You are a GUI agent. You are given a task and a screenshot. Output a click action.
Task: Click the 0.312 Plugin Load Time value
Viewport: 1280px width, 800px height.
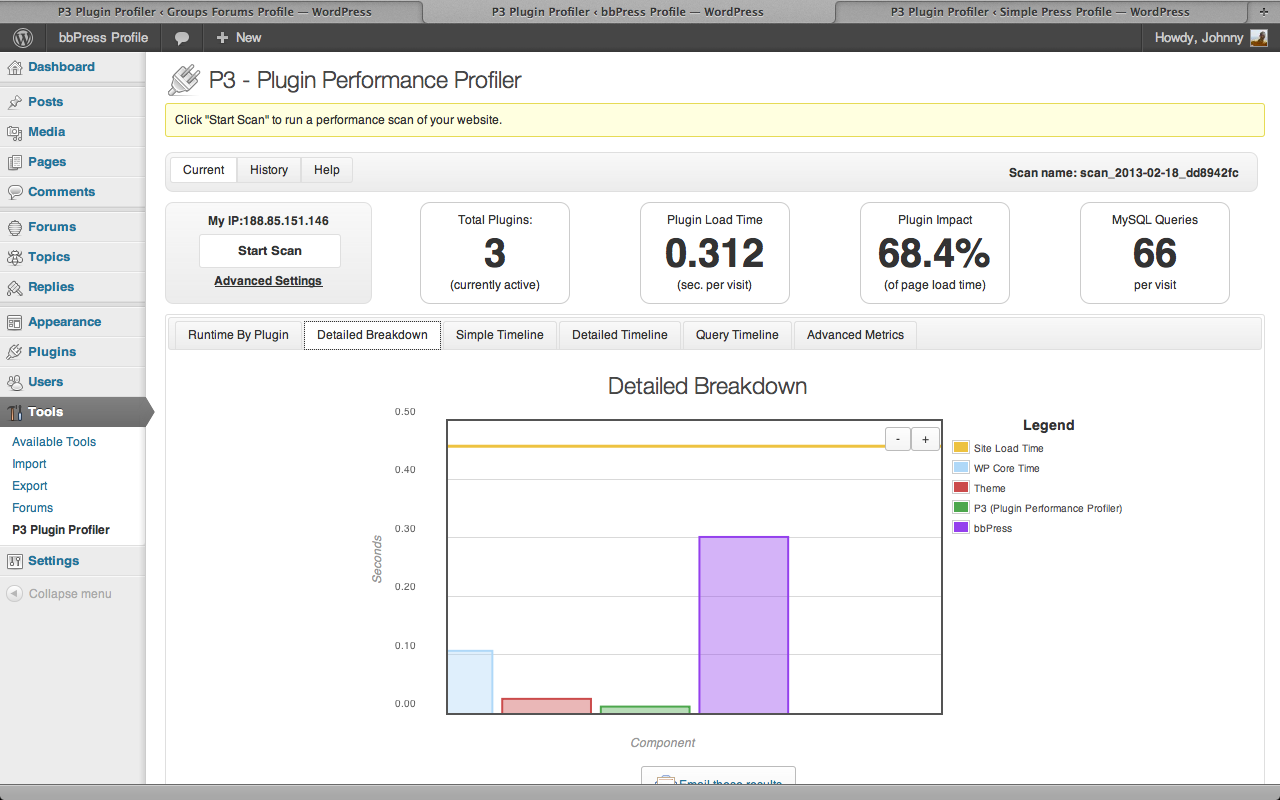pos(715,254)
